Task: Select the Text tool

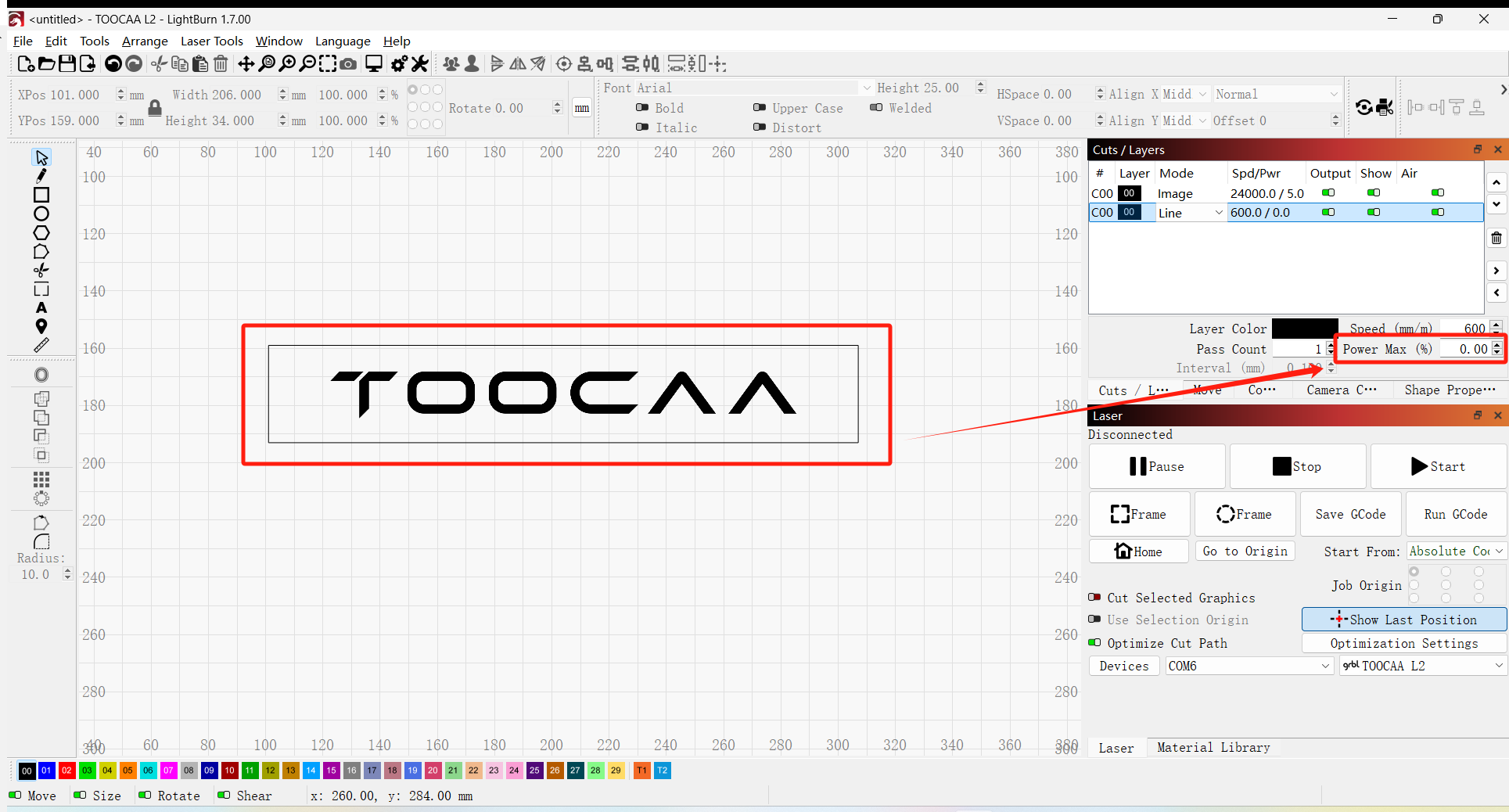Action: click(x=41, y=307)
